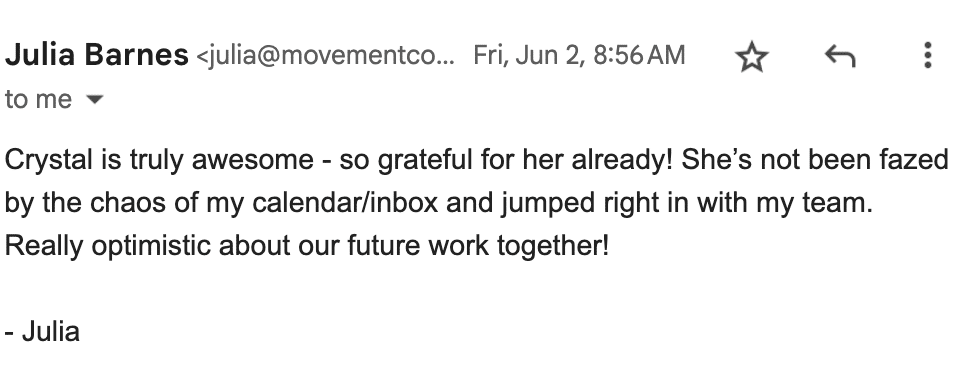Image resolution: width=966 pixels, height=368 pixels.
Task: Click the word "future" in the last sentence
Action: (384, 246)
